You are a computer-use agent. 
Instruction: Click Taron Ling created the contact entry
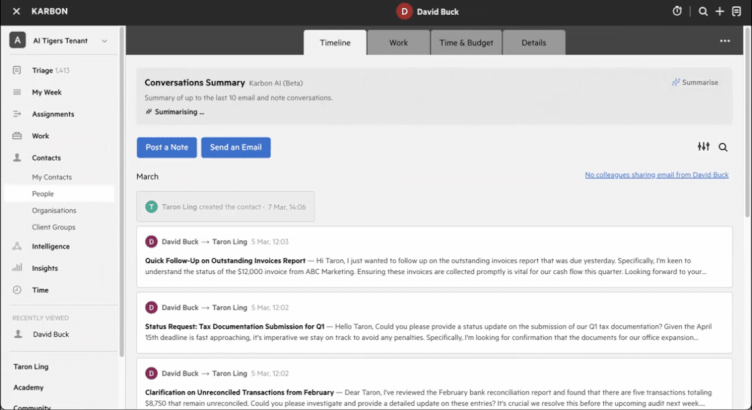(x=225, y=207)
